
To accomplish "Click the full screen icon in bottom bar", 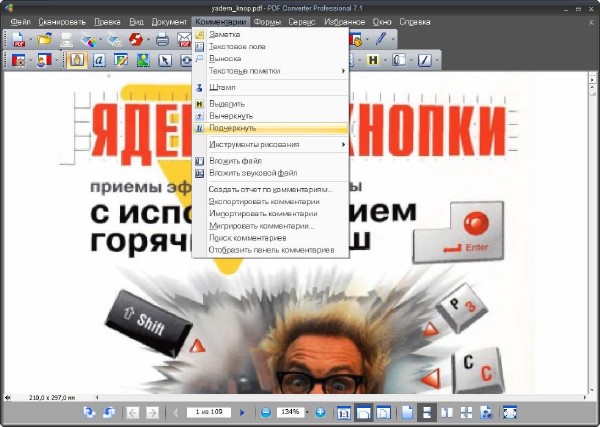I will (509, 412).
